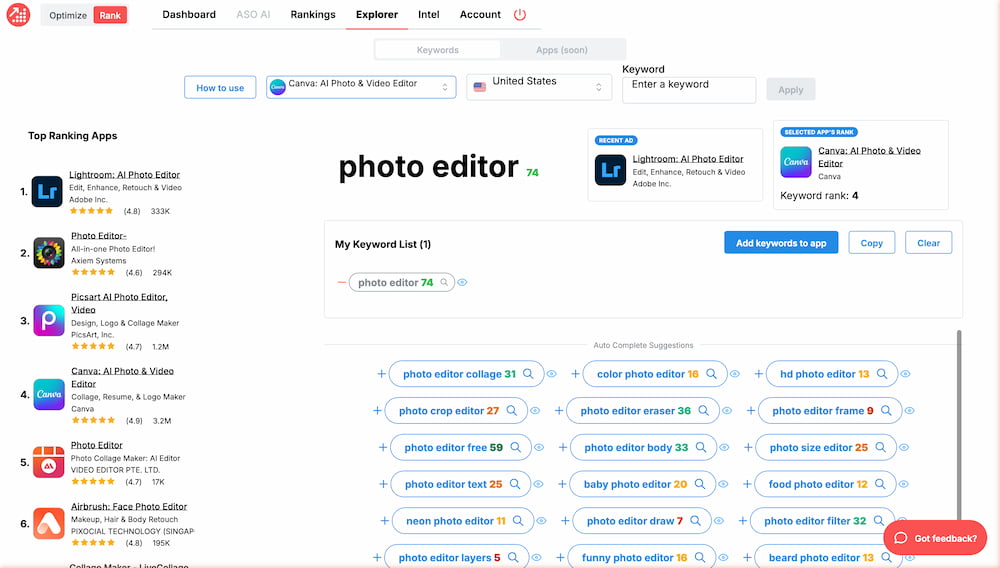Add 'baby photo editor' with plus icon
1000x568 pixels.
click(x=562, y=484)
